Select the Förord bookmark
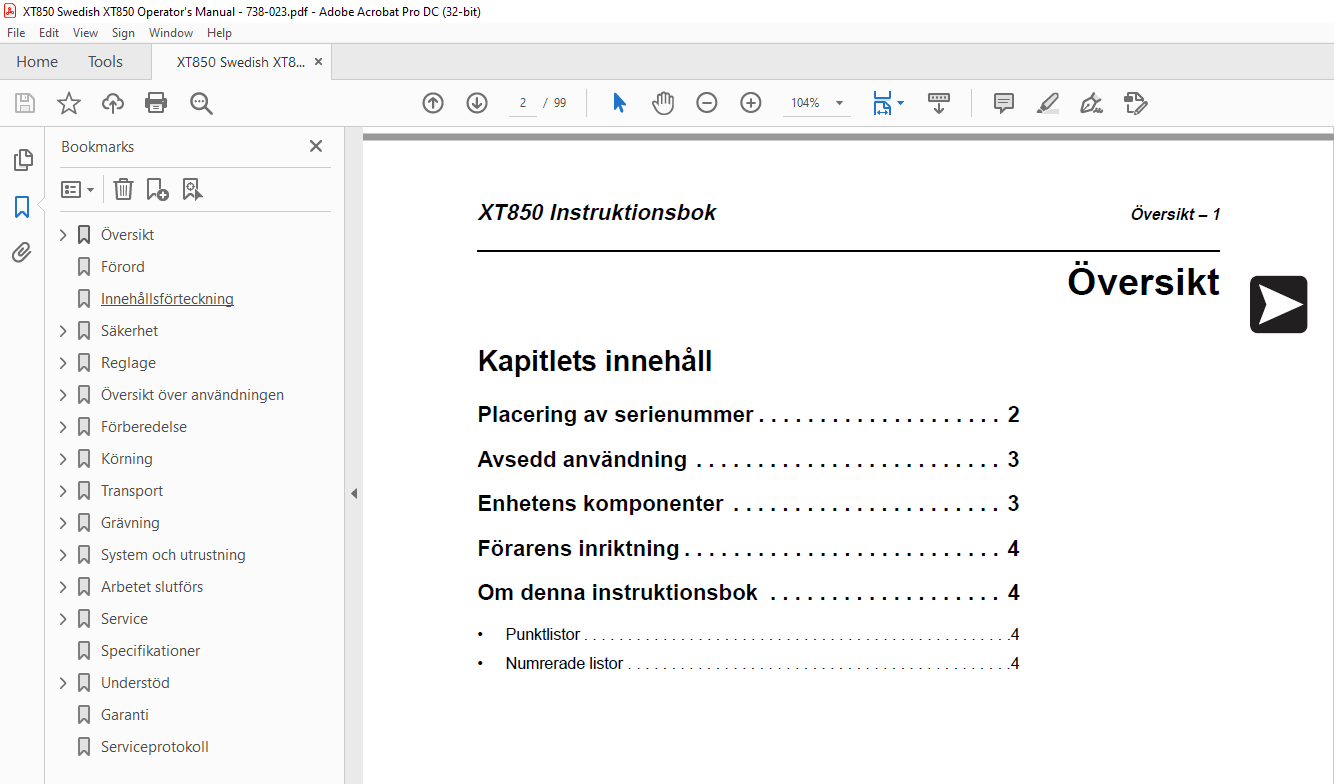This screenshot has width=1334, height=784. pos(122,267)
